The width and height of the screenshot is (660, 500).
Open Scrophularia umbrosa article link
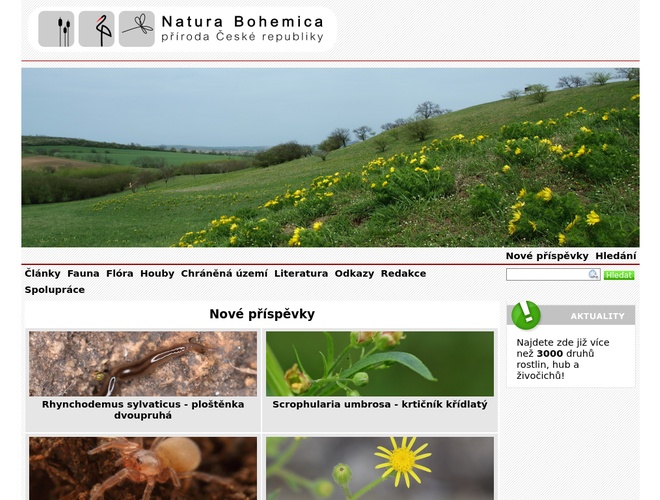tap(380, 404)
